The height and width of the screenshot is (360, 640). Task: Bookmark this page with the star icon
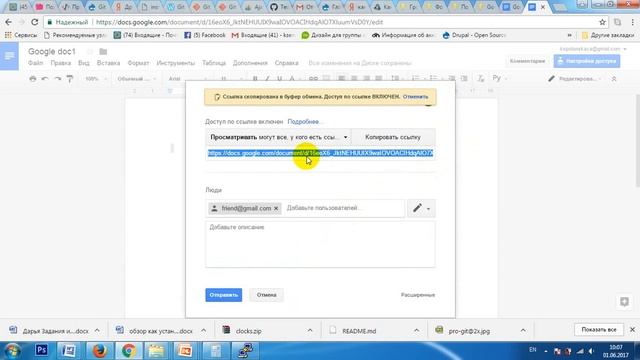[602, 22]
